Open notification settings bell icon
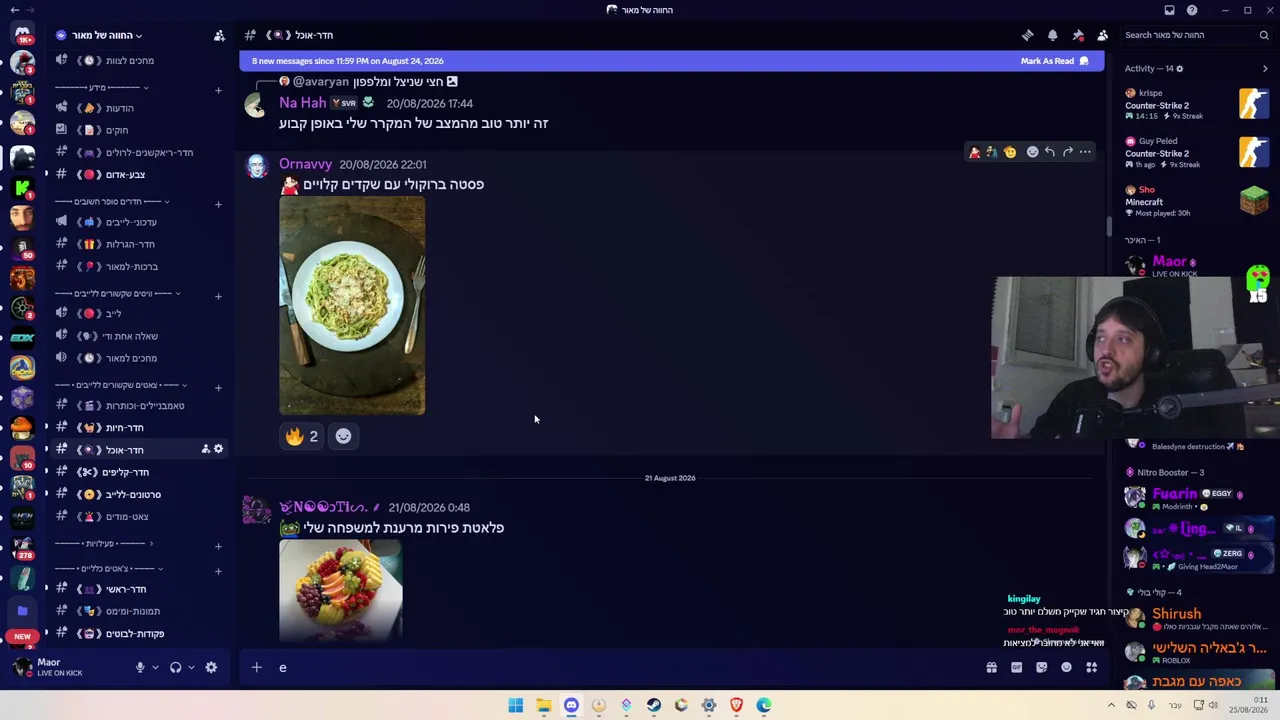This screenshot has height=720, width=1280. click(1052, 35)
